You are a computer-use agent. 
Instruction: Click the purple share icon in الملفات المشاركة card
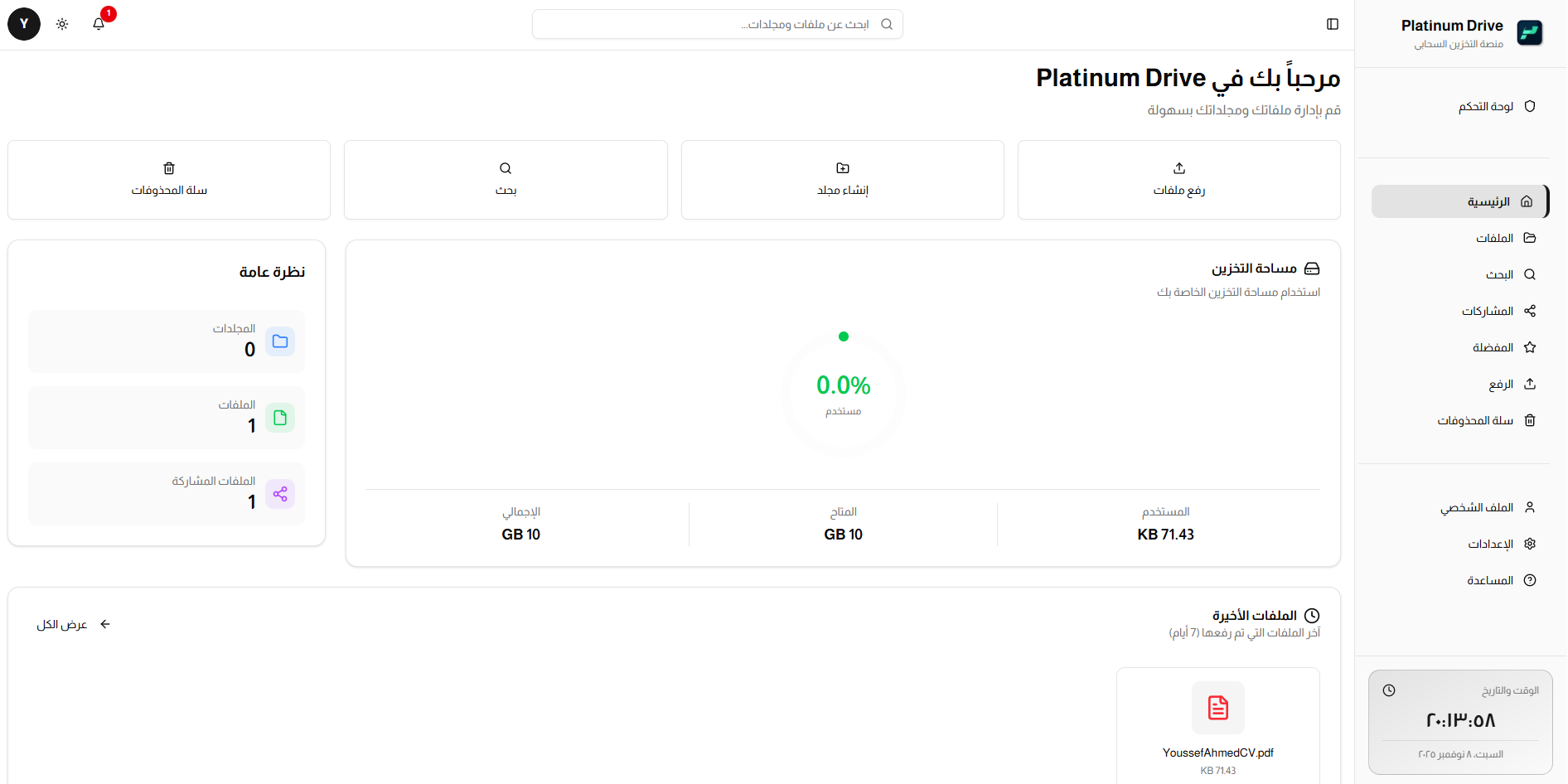click(x=280, y=494)
